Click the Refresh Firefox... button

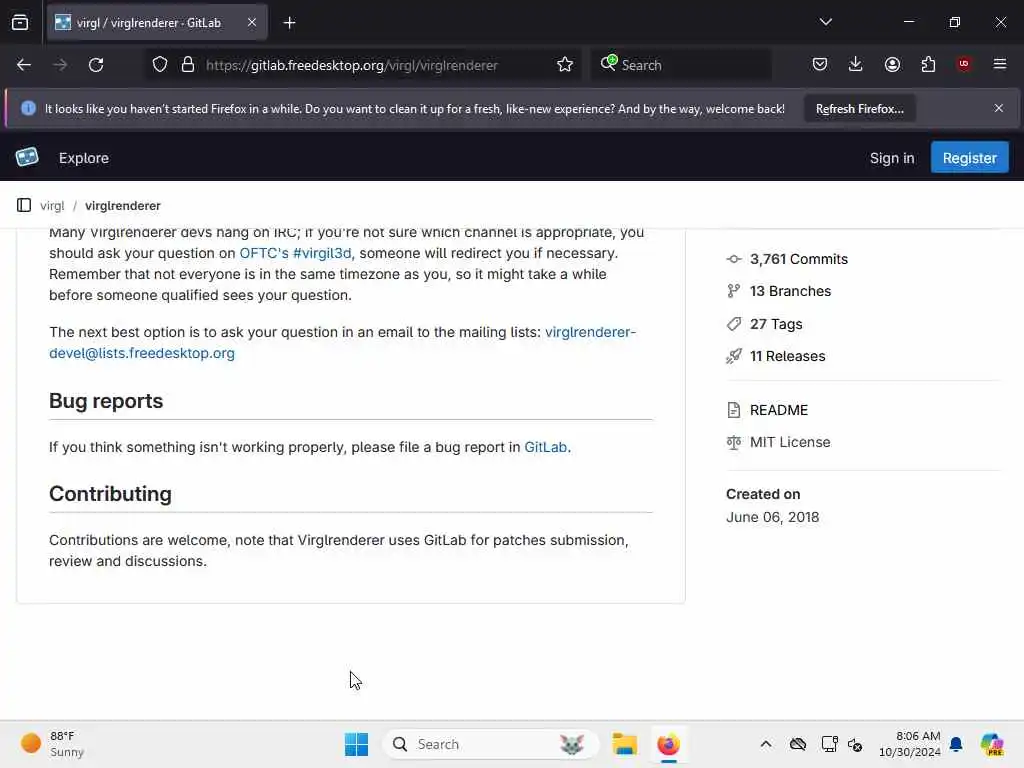tap(859, 109)
